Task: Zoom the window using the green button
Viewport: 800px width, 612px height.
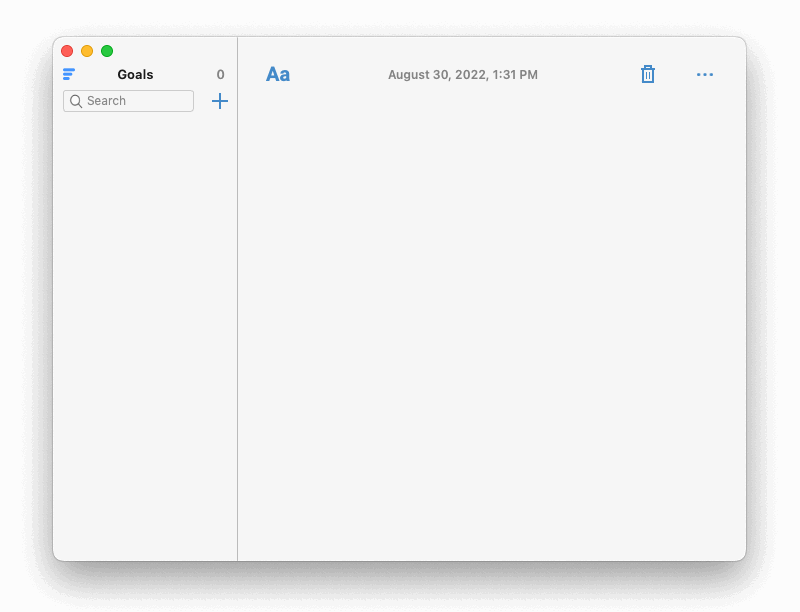Action: point(107,51)
